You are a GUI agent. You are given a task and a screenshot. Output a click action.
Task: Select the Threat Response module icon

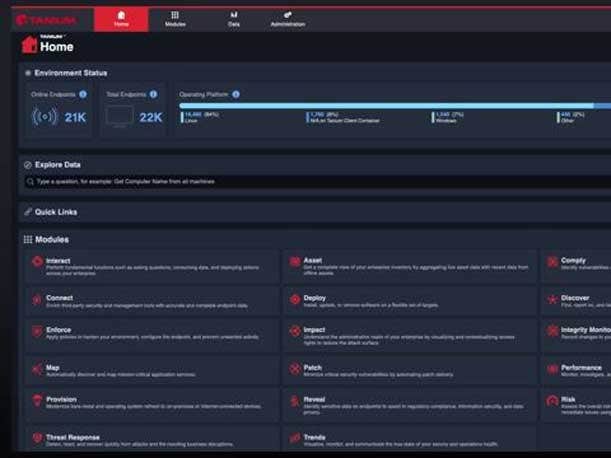coord(37,438)
